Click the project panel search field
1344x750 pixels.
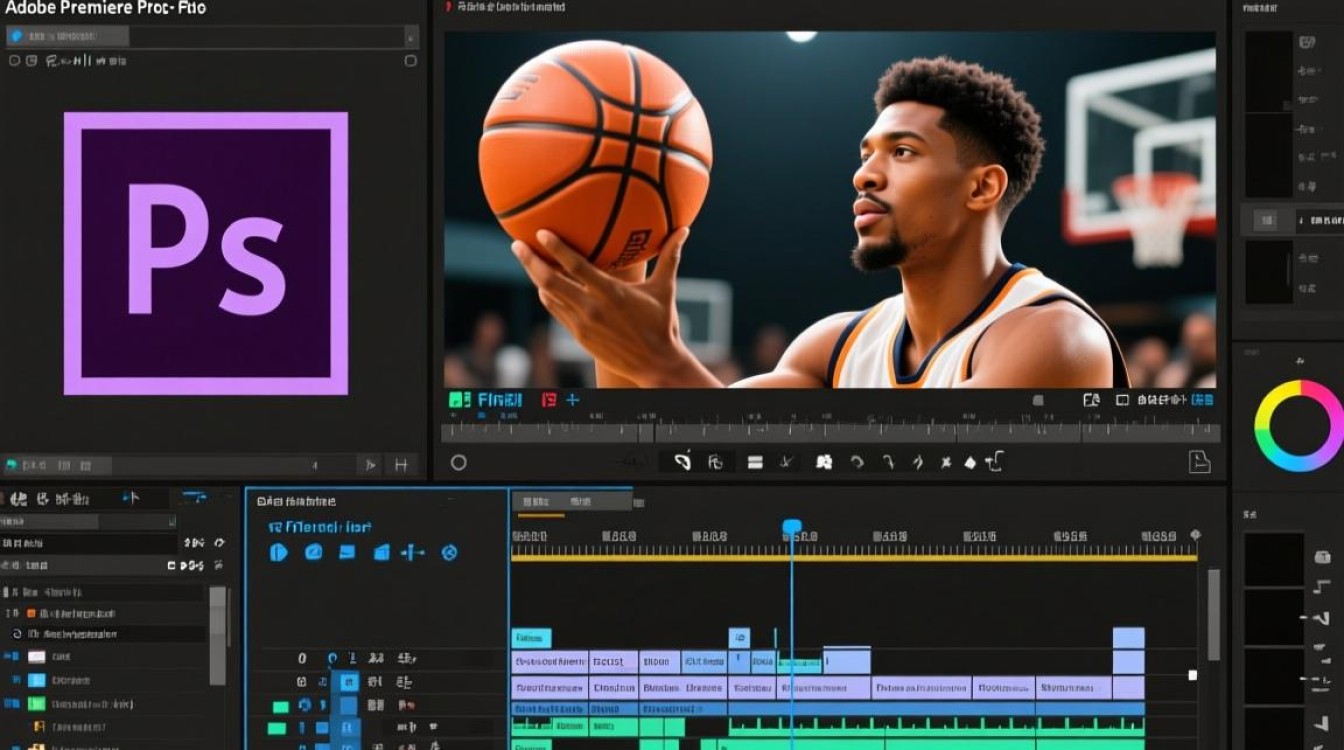(x=89, y=544)
